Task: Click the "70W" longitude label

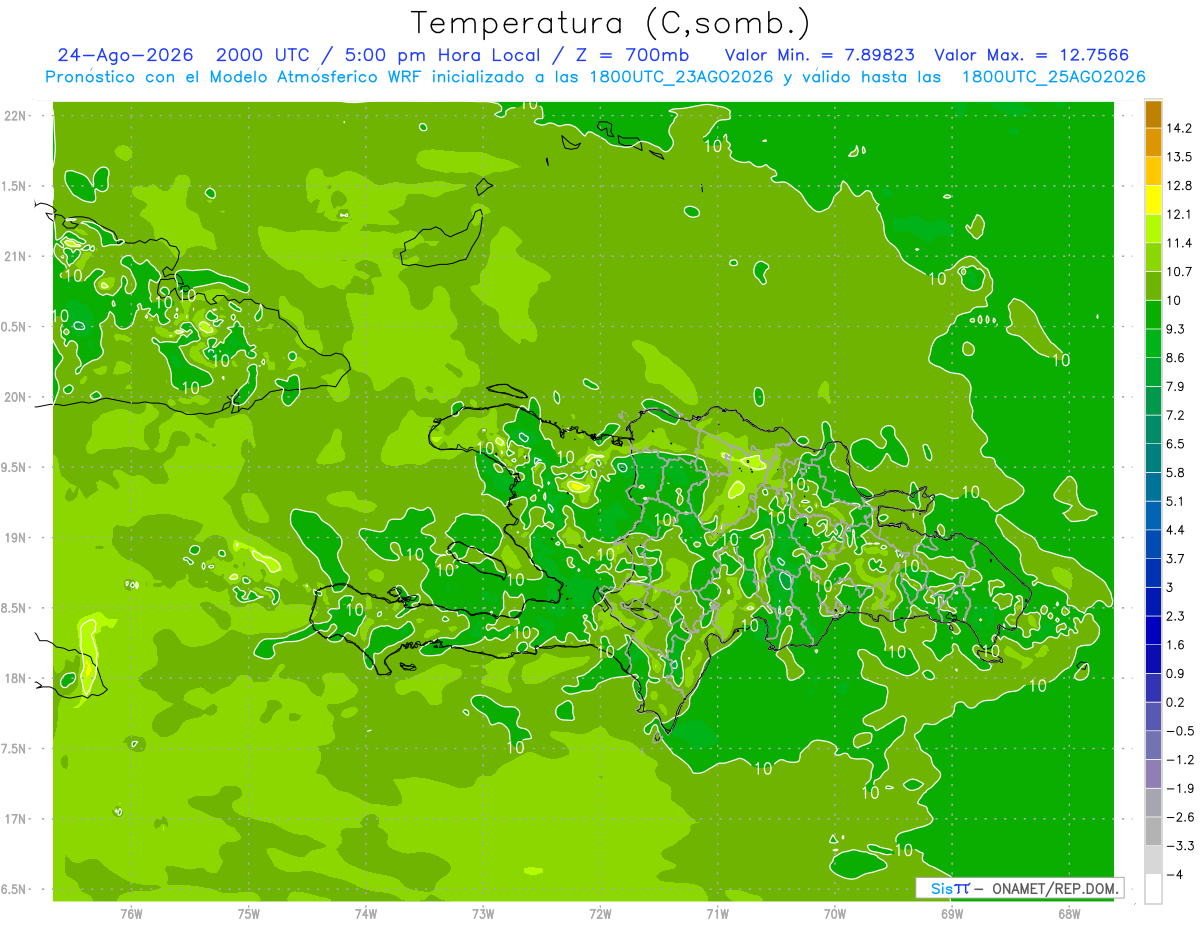Action: (x=834, y=913)
